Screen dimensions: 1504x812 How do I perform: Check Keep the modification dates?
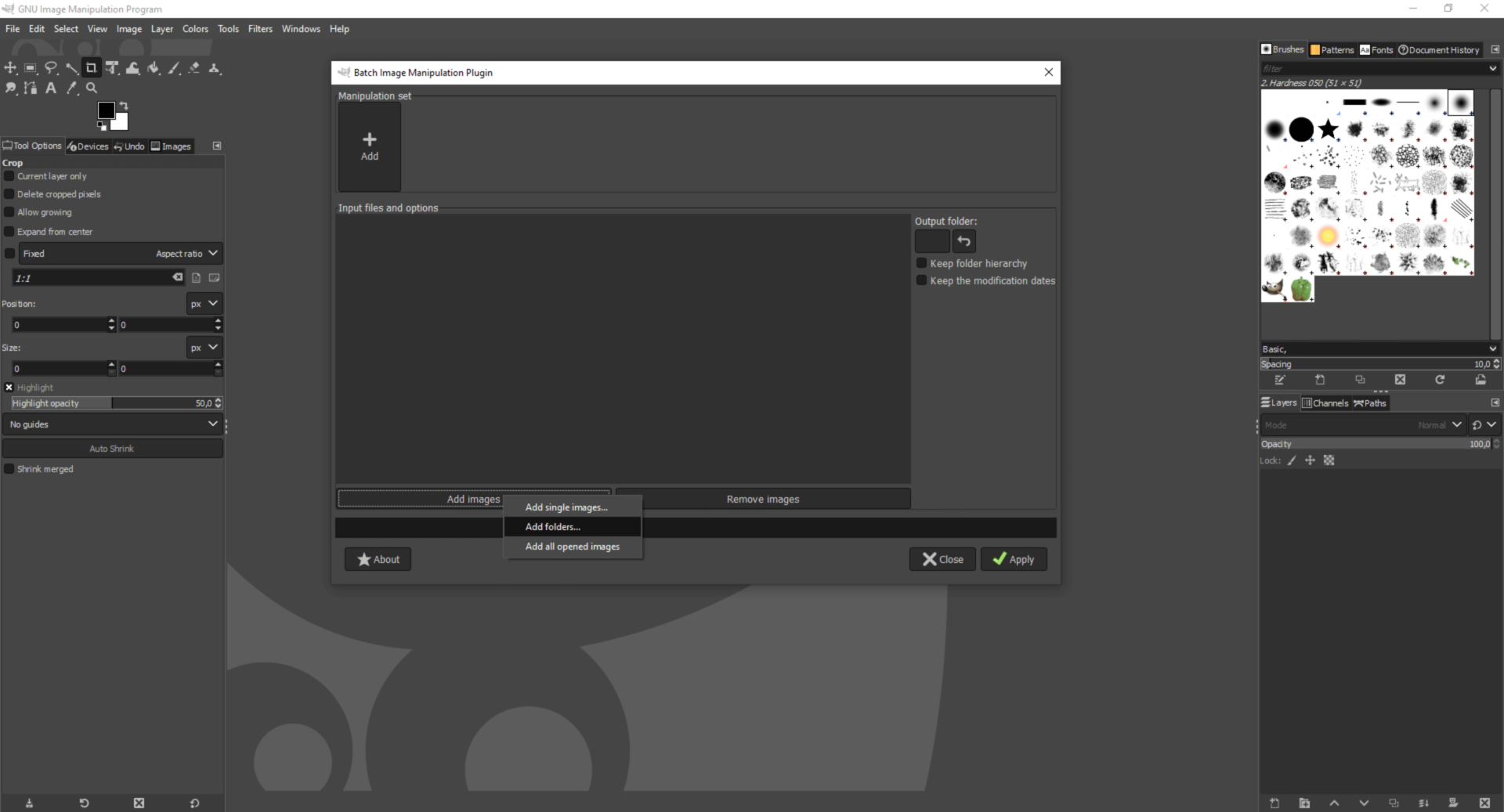[922, 280]
